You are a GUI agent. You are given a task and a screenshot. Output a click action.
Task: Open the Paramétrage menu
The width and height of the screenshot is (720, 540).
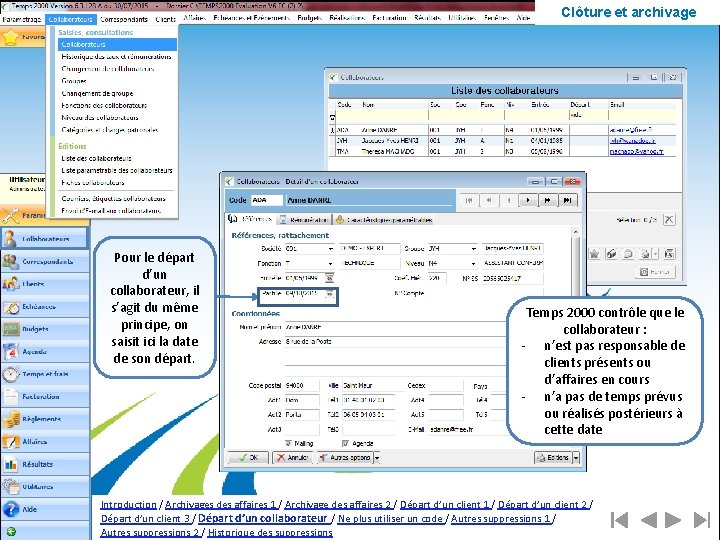coord(22,19)
